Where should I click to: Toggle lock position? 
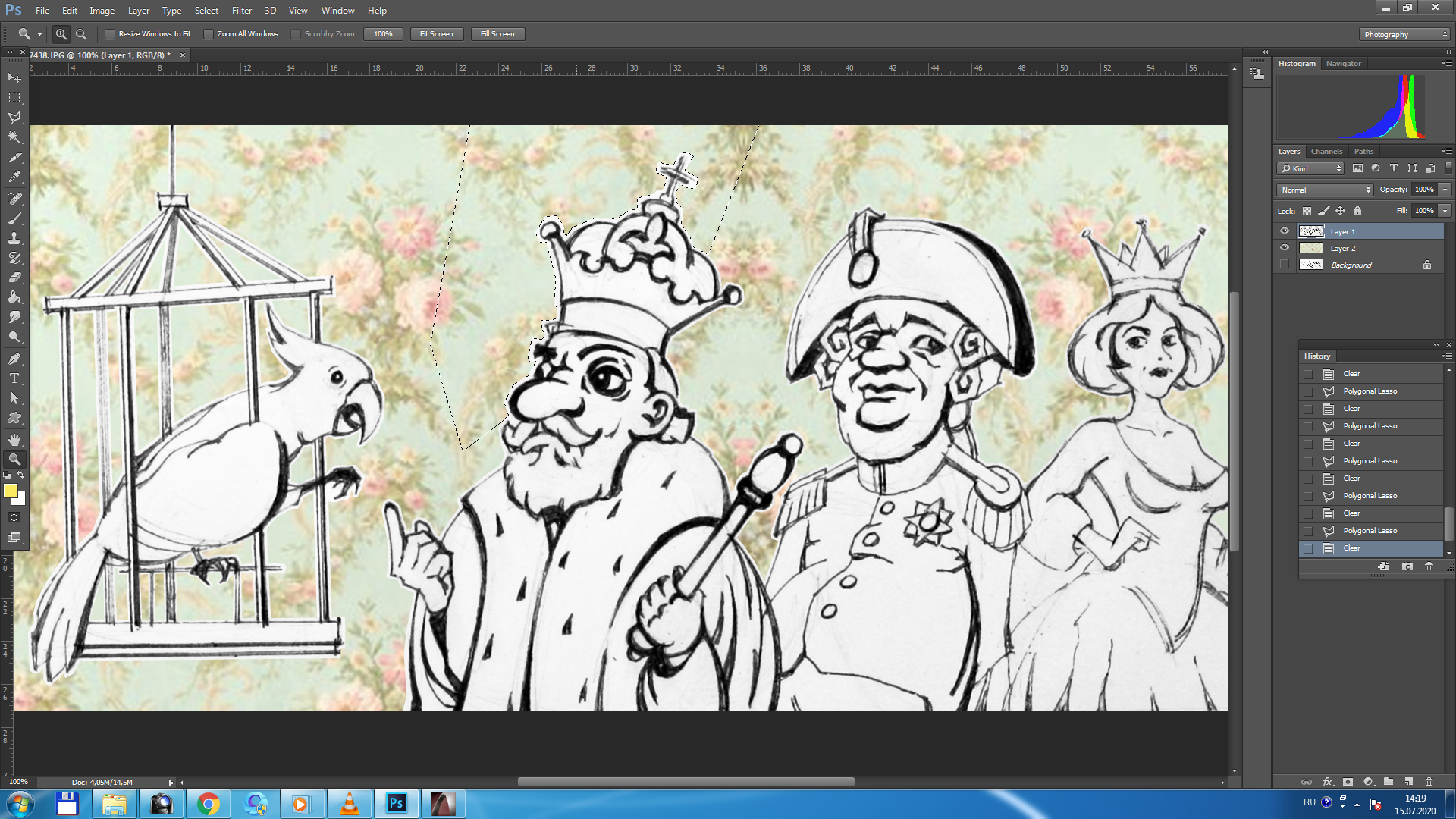1341,211
